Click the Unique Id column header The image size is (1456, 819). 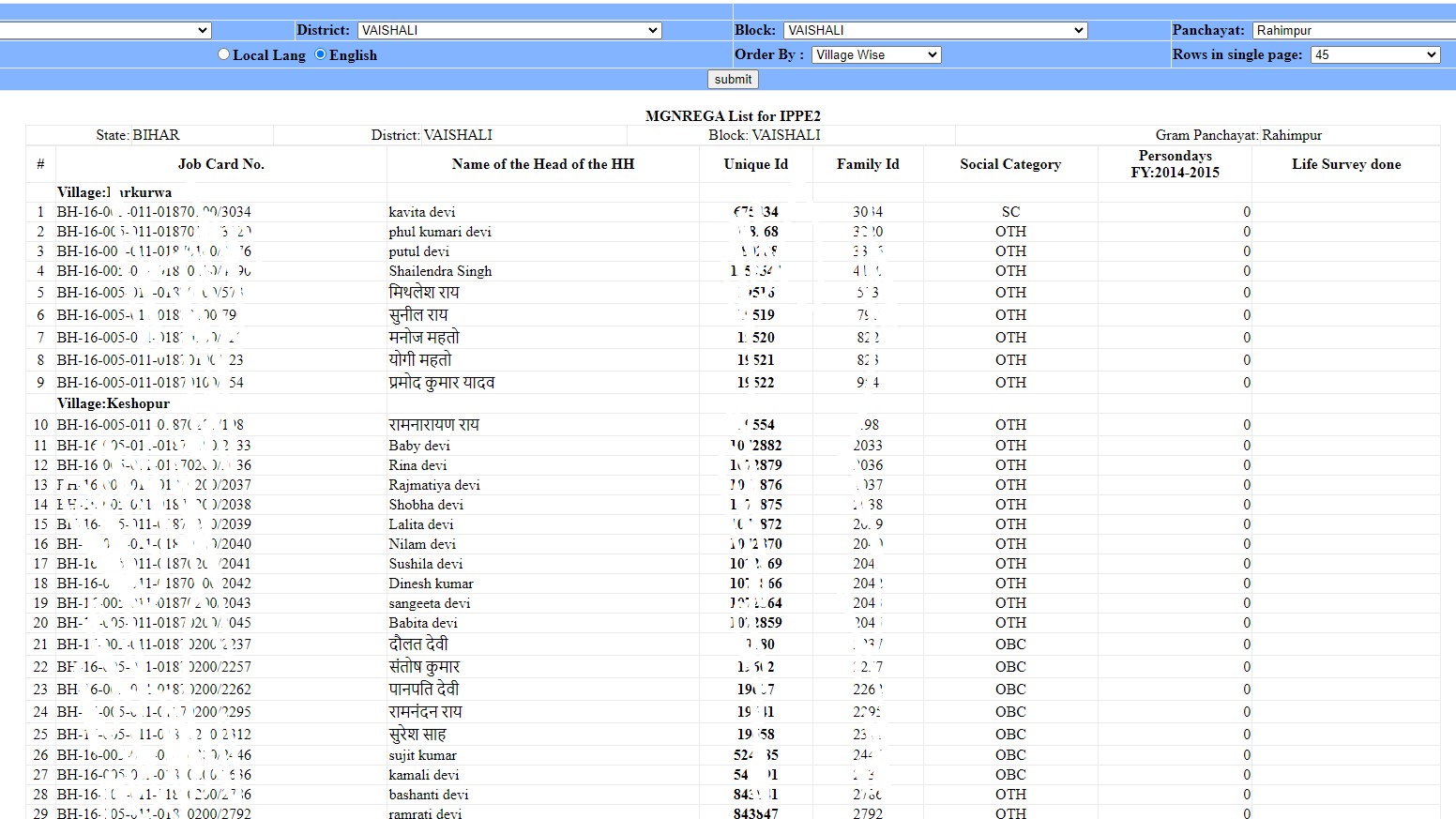click(755, 163)
